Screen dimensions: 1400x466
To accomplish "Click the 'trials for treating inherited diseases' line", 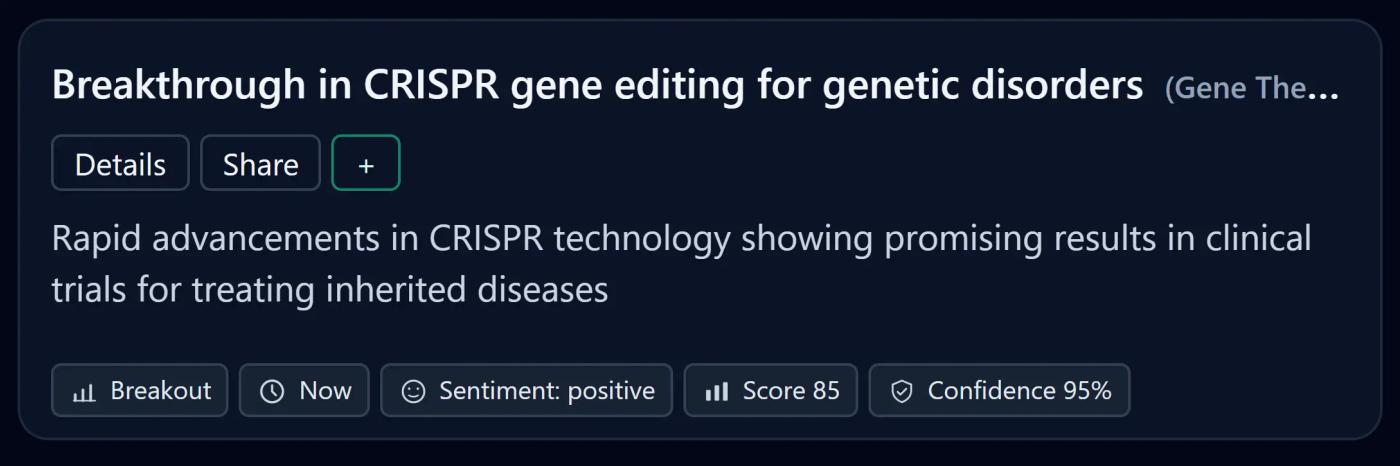I will [330, 291].
